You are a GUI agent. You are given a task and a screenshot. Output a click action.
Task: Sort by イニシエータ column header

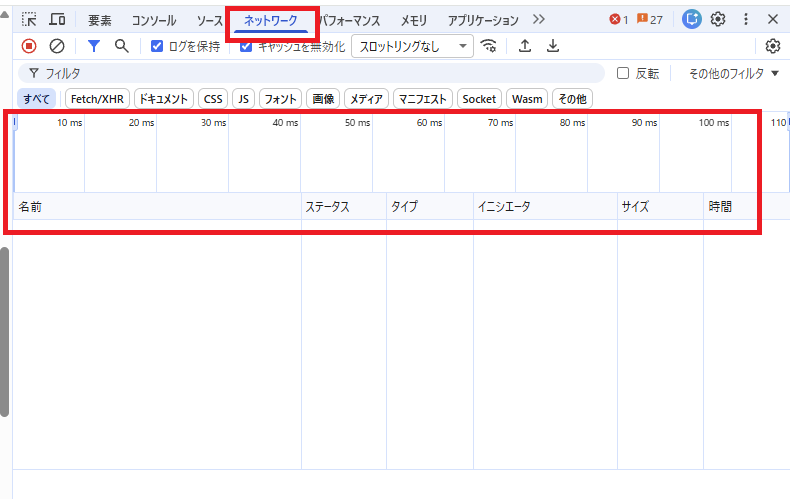pos(545,207)
